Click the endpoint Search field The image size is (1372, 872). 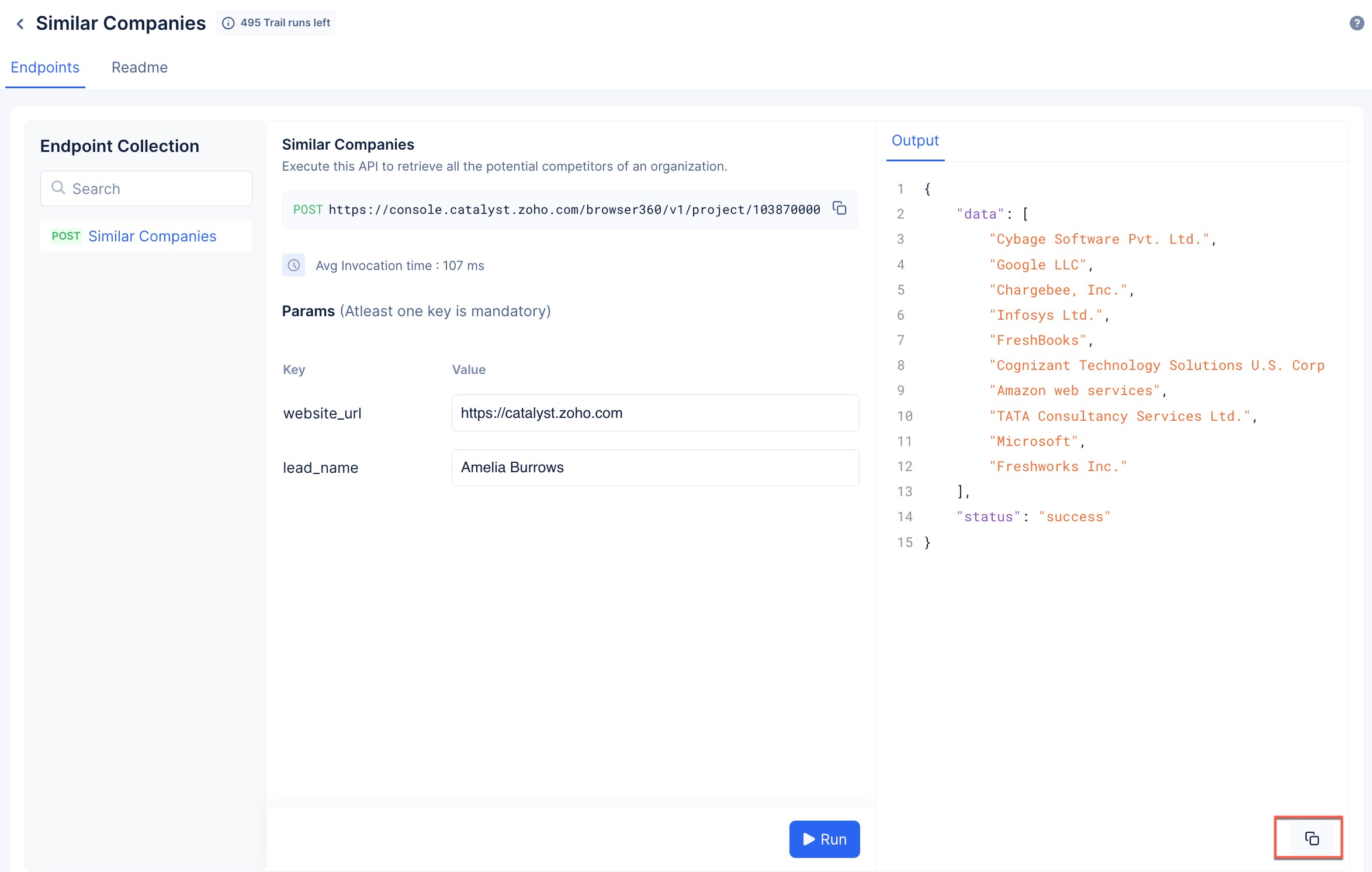point(146,188)
